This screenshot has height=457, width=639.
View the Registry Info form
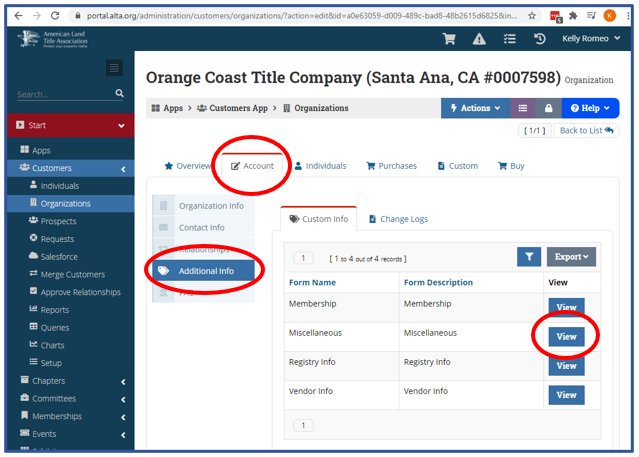[x=566, y=366]
